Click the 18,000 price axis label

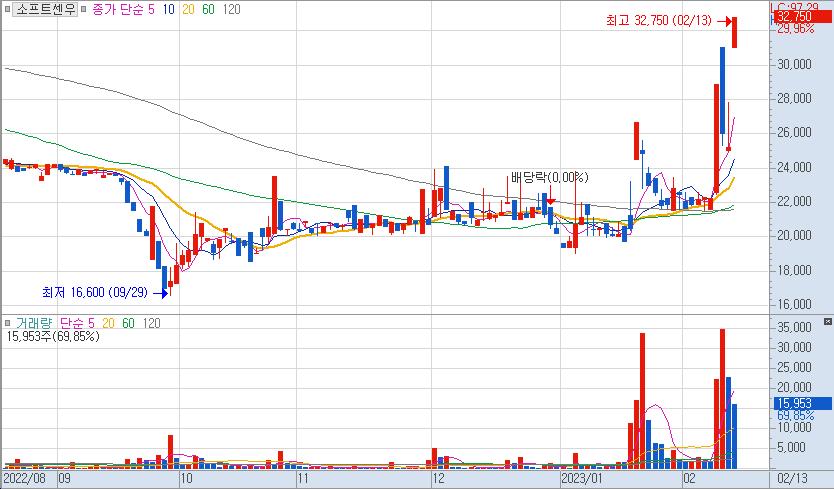pos(794,270)
